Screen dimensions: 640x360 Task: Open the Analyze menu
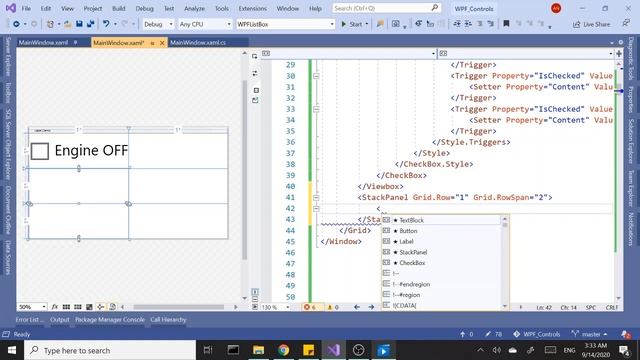pos(194,8)
